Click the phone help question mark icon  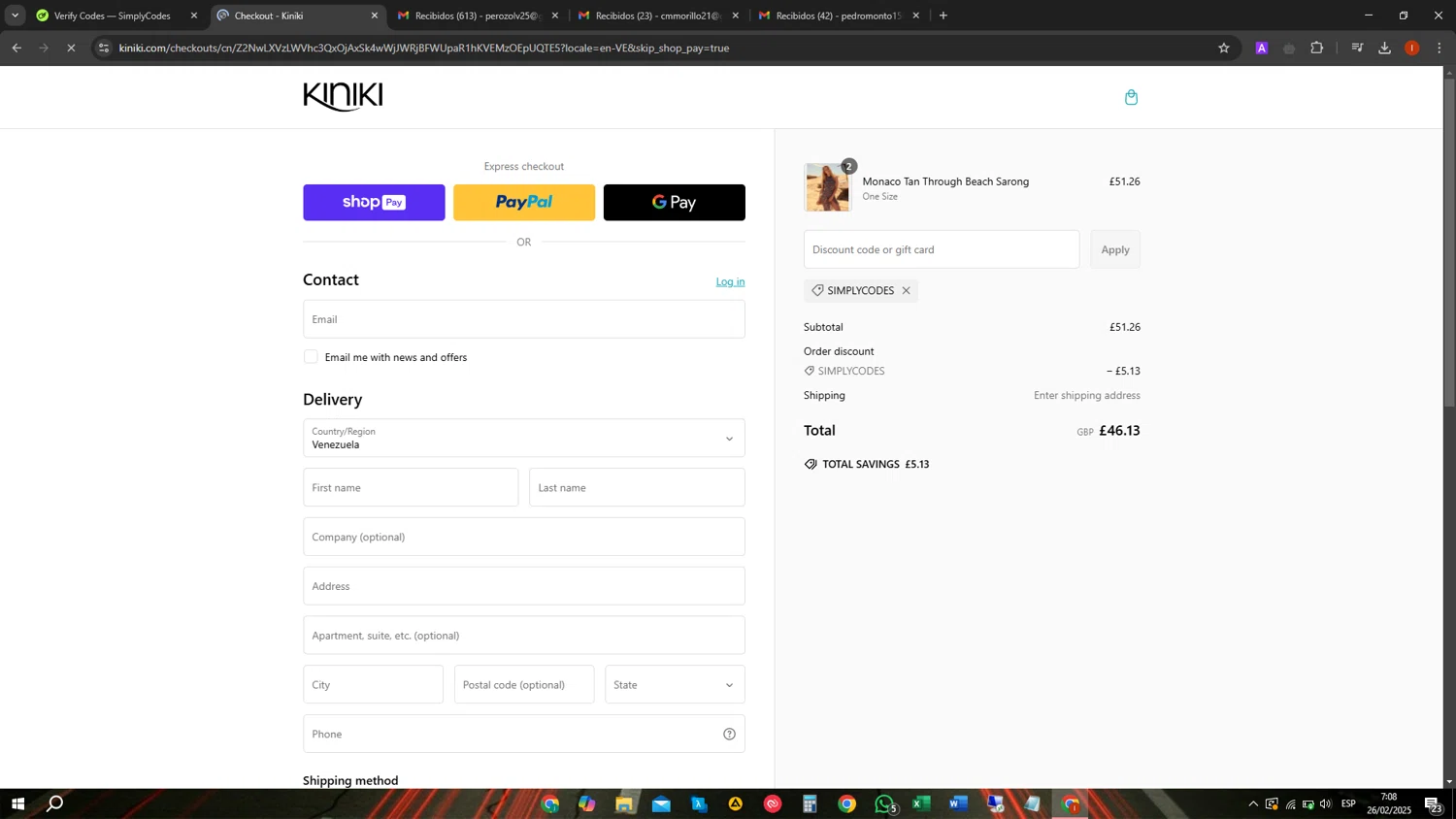point(729,734)
